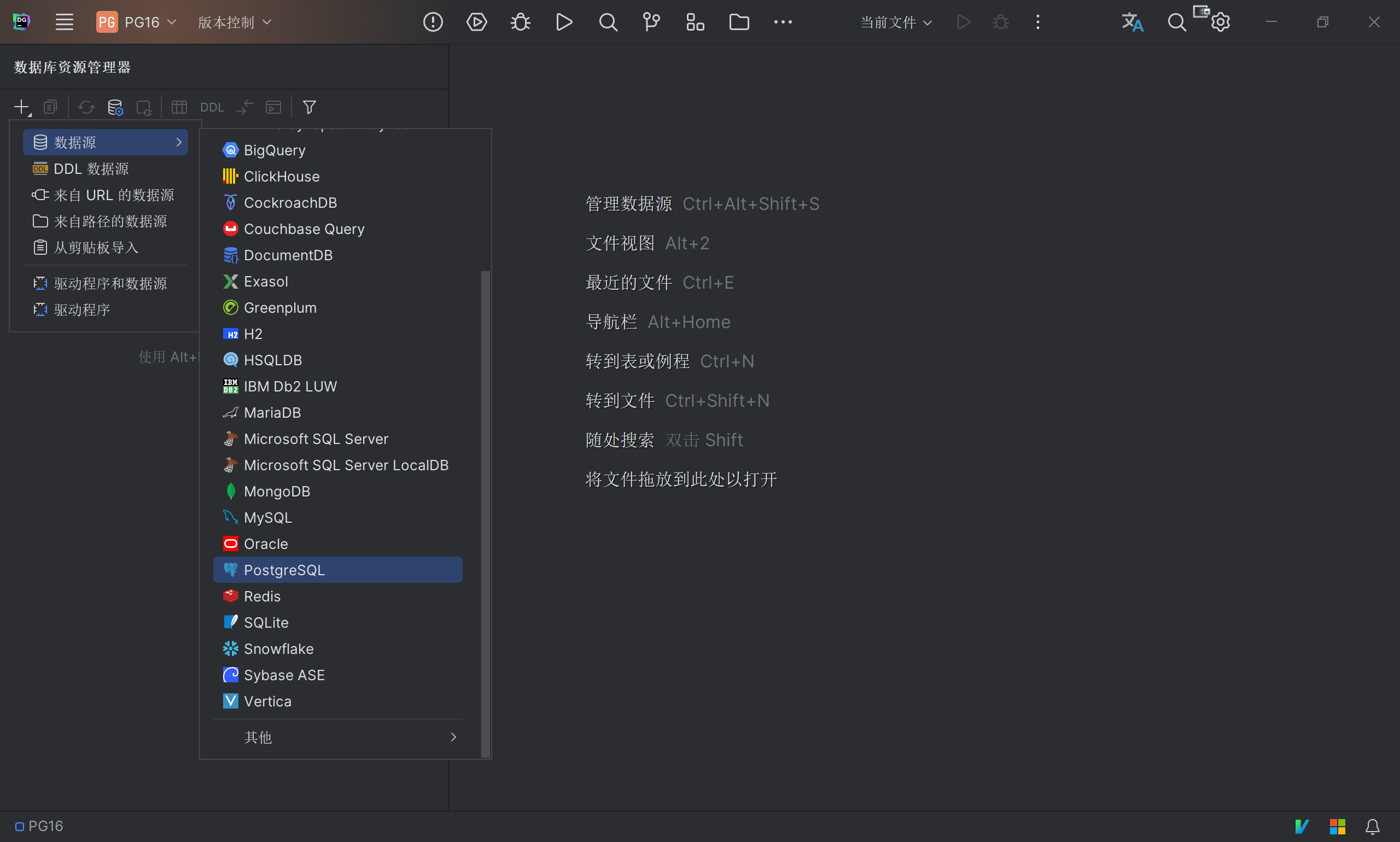Click the refresh icon in database explorer
This screenshot has width=1400, height=842.
coord(86,107)
